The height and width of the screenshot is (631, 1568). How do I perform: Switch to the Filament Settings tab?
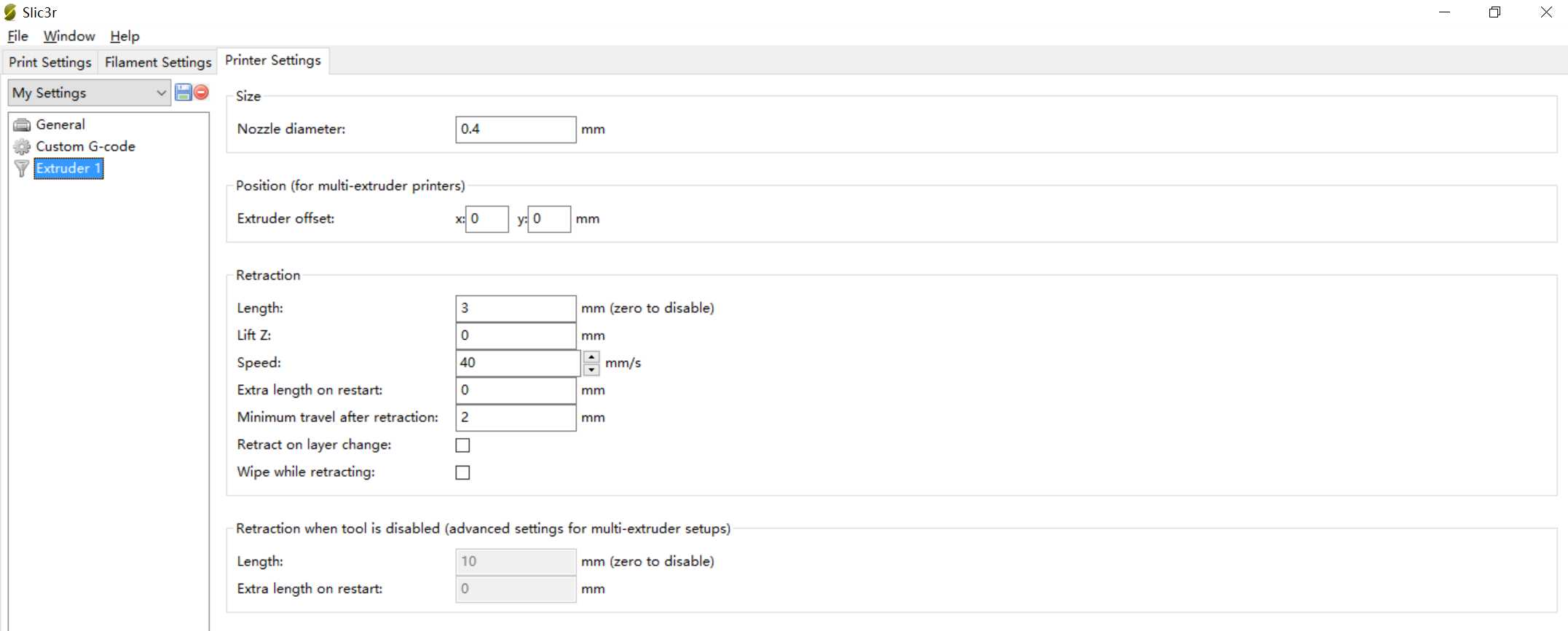158,62
